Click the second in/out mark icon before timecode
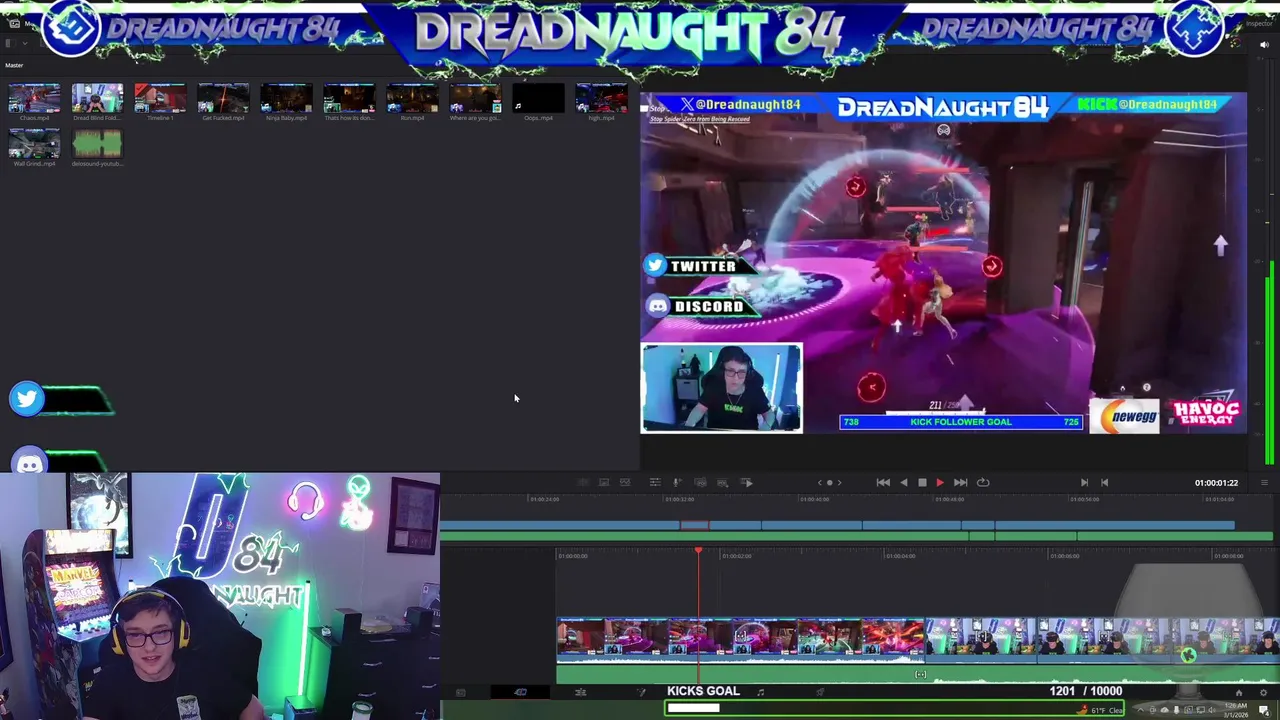1280x720 pixels. (x=1104, y=482)
